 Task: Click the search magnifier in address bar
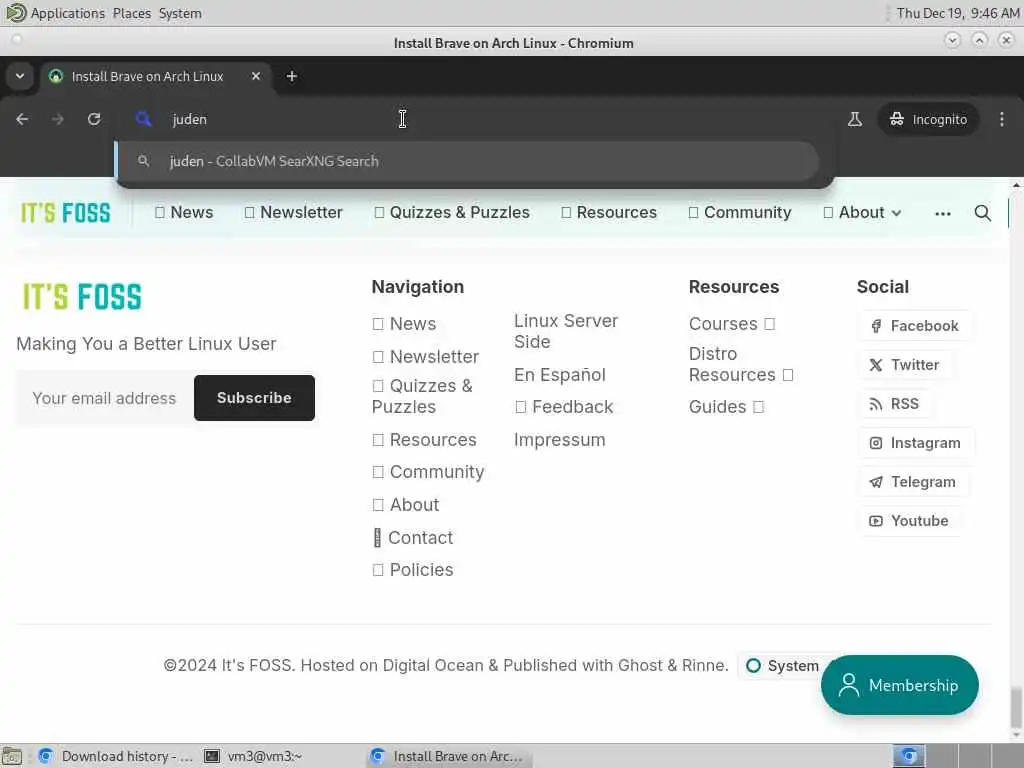click(143, 119)
